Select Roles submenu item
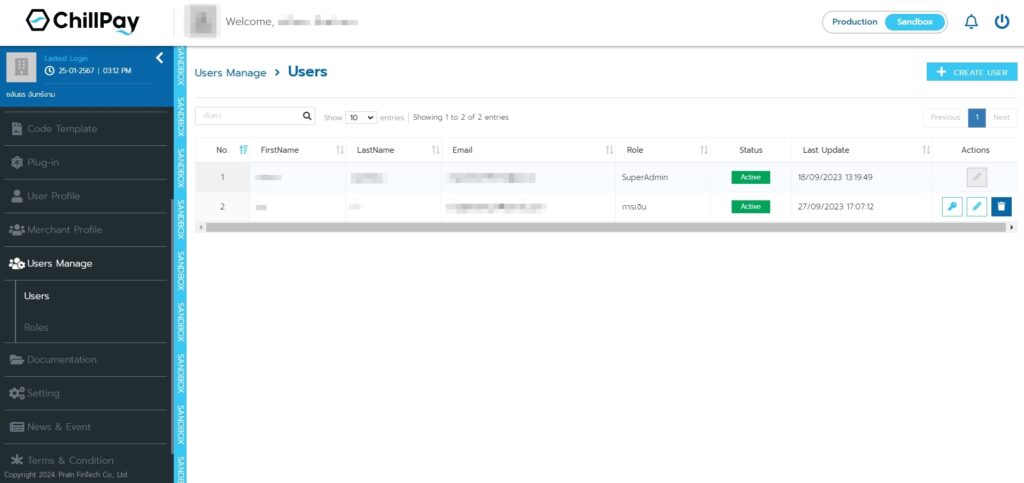 tap(36, 327)
